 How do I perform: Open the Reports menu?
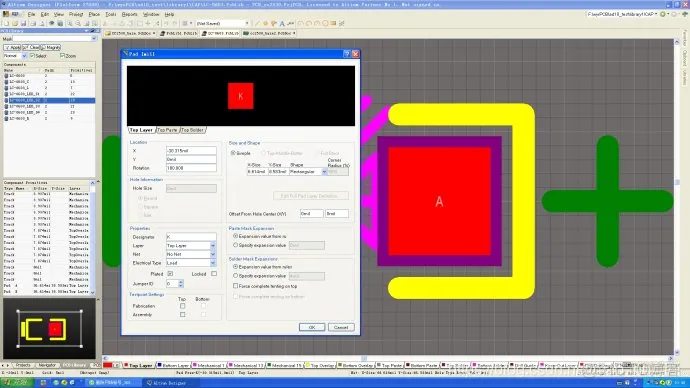pyautogui.click(x=129, y=14)
